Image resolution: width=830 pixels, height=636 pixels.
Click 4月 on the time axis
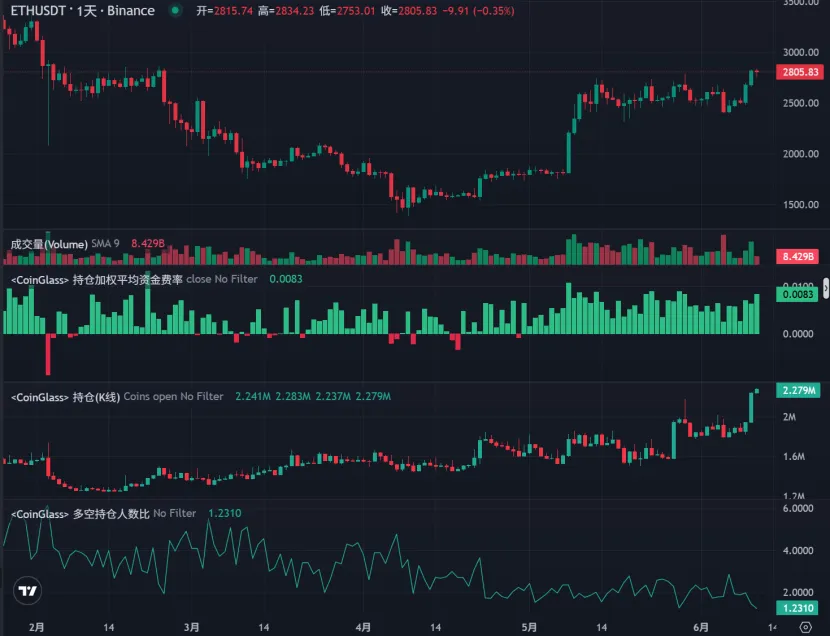click(x=363, y=627)
